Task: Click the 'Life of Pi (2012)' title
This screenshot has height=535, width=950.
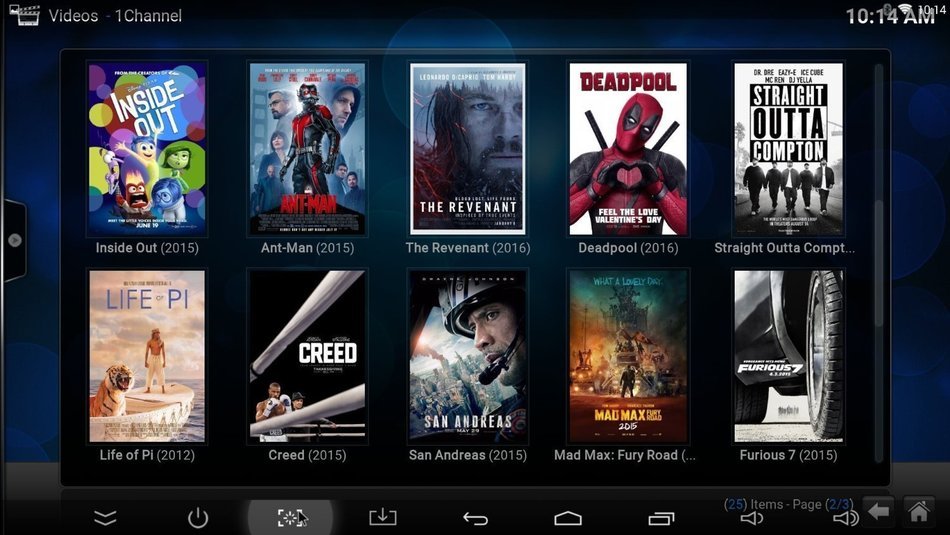Action: [x=147, y=455]
